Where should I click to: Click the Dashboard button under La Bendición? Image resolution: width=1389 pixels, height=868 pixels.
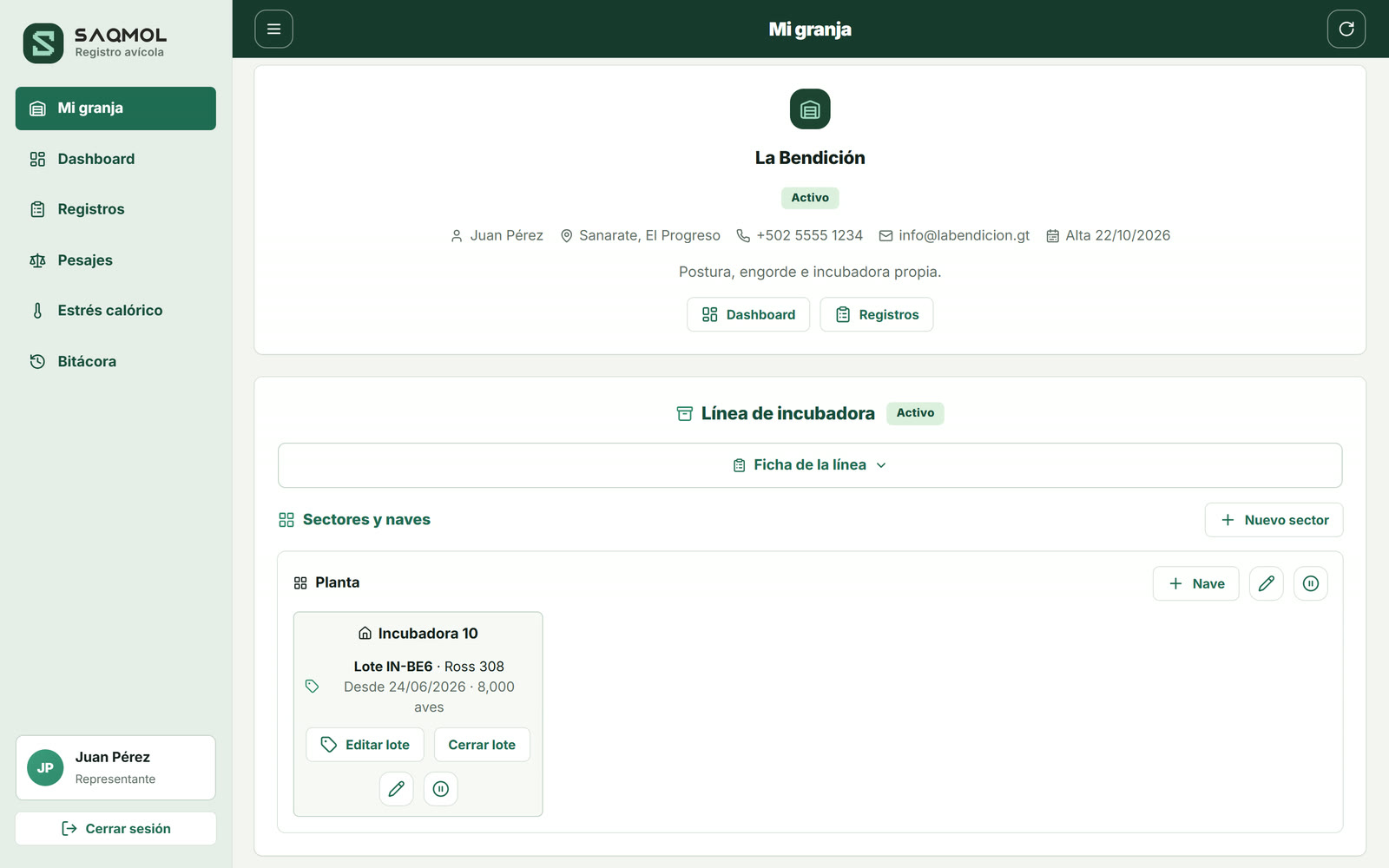tap(748, 315)
